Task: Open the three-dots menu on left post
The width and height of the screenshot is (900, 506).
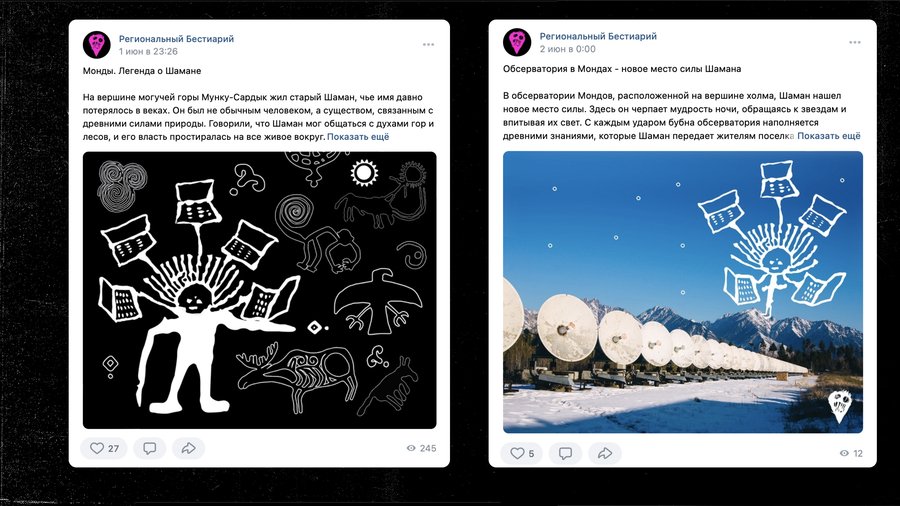Action: pos(428,45)
